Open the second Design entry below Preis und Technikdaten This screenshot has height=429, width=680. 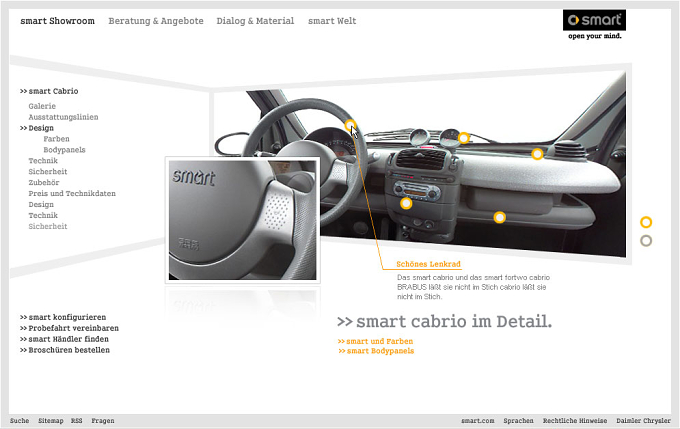click(x=41, y=204)
